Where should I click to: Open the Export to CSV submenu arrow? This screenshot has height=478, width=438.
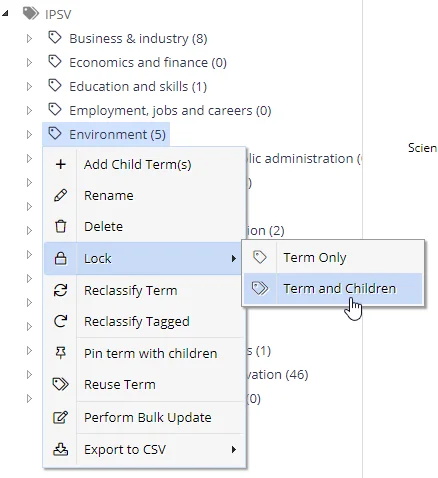tap(234, 449)
